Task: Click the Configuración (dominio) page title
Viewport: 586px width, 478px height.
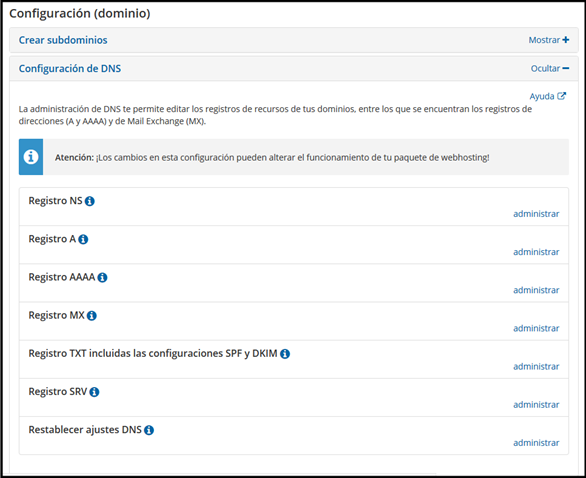Action: 80,13
